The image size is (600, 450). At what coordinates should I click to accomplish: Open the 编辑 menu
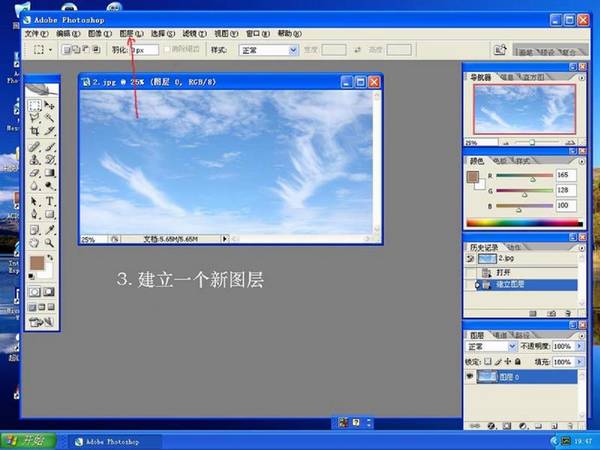click(x=68, y=34)
